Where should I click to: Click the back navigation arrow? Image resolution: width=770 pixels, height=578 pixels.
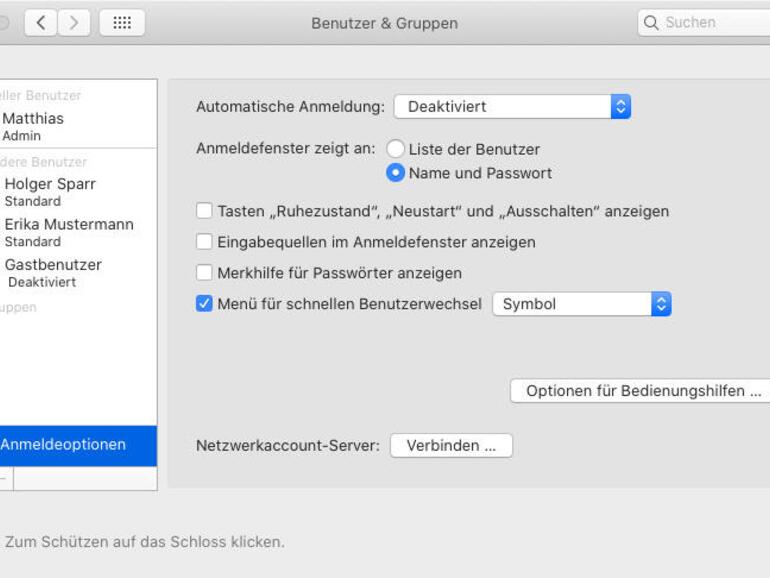[40, 22]
